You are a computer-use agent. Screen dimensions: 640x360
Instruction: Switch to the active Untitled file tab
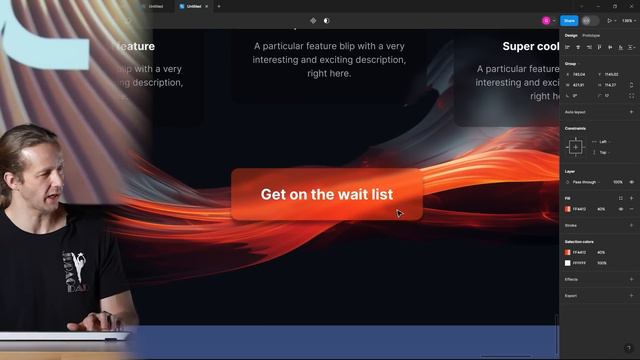tap(194, 6)
